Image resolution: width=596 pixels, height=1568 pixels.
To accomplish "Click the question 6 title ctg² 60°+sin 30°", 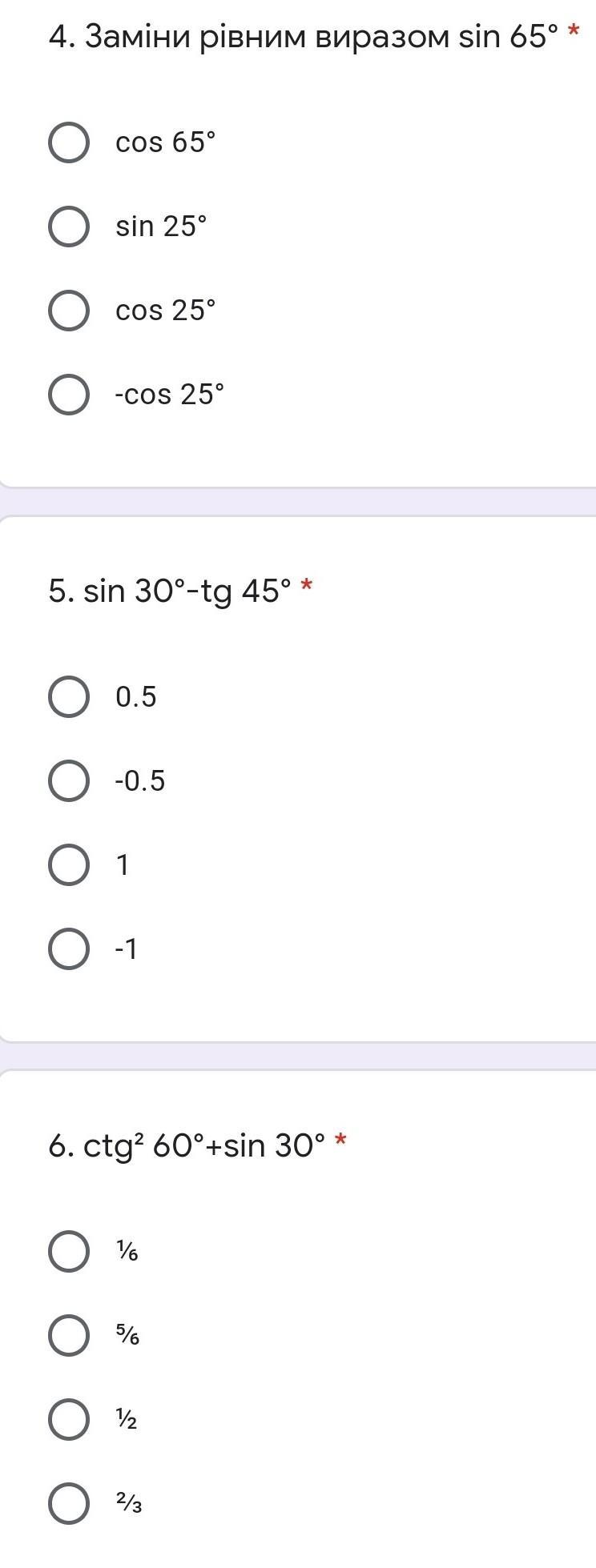I will click(x=187, y=1145).
